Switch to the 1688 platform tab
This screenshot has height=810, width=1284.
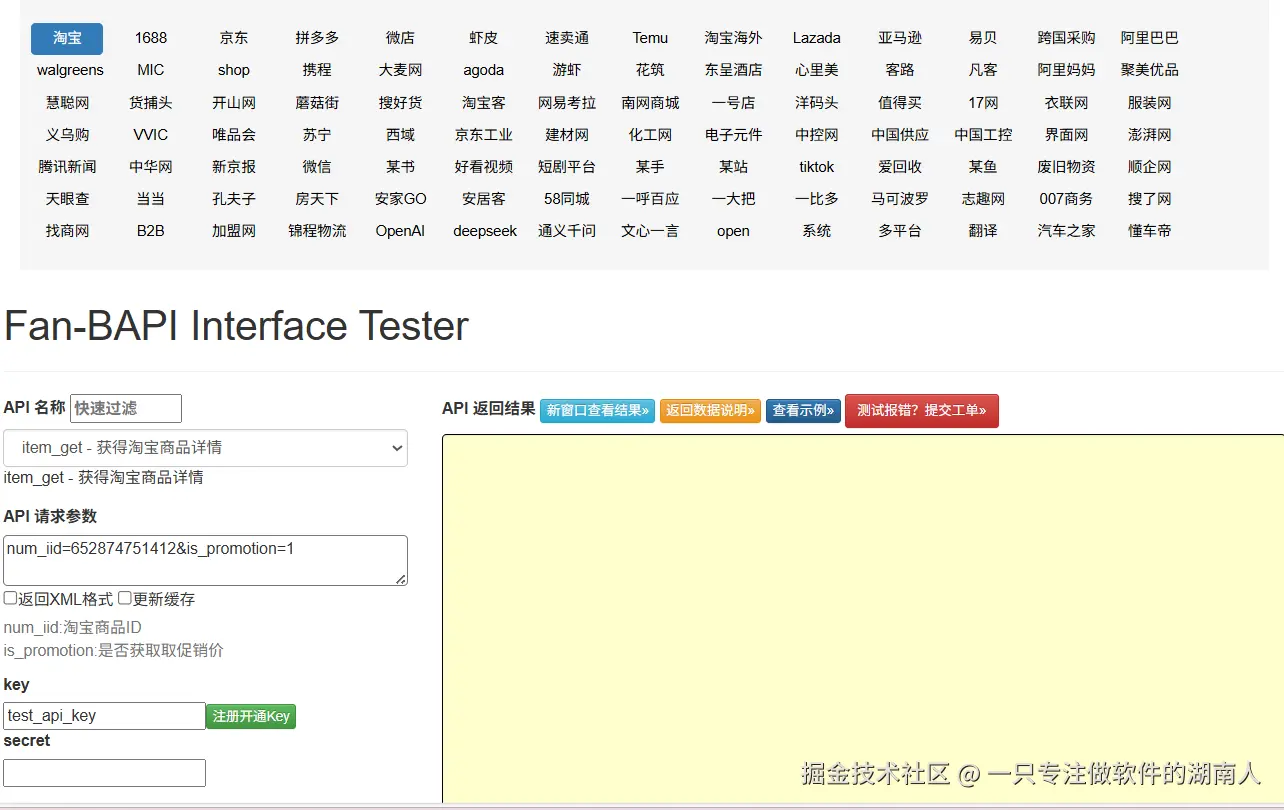(x=151, y=38)
